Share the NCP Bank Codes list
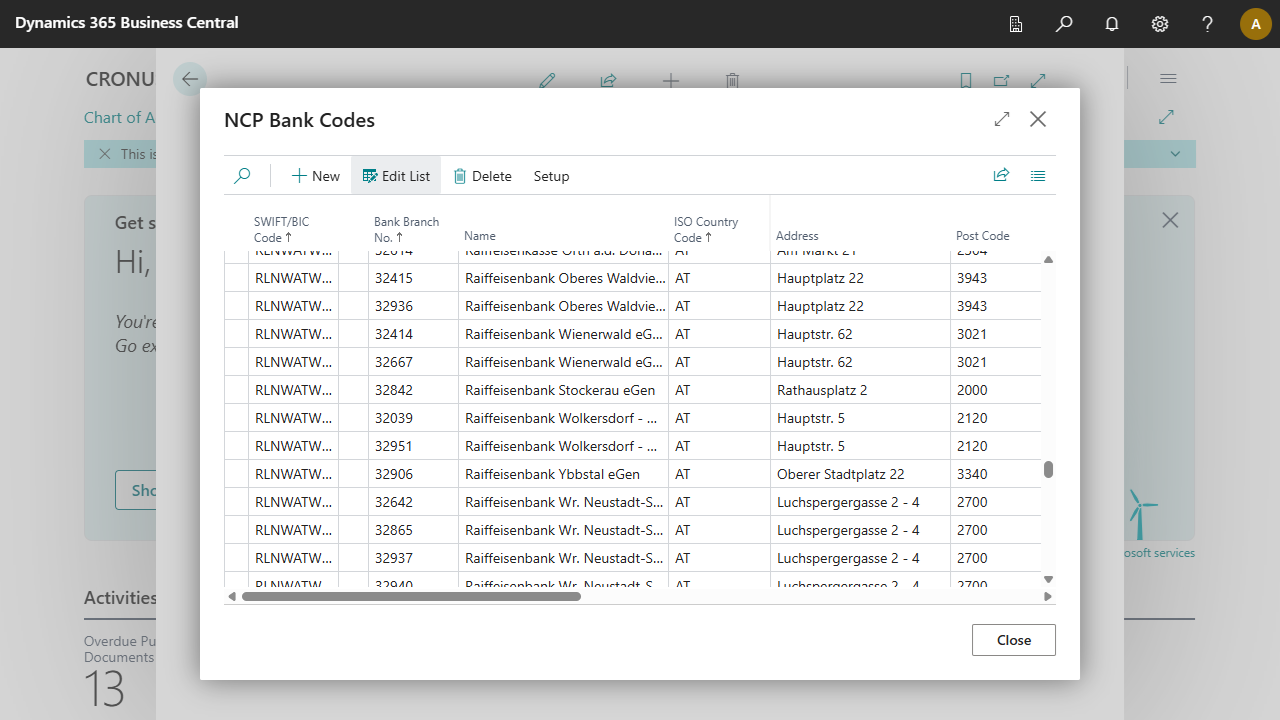 (1001, 176)
